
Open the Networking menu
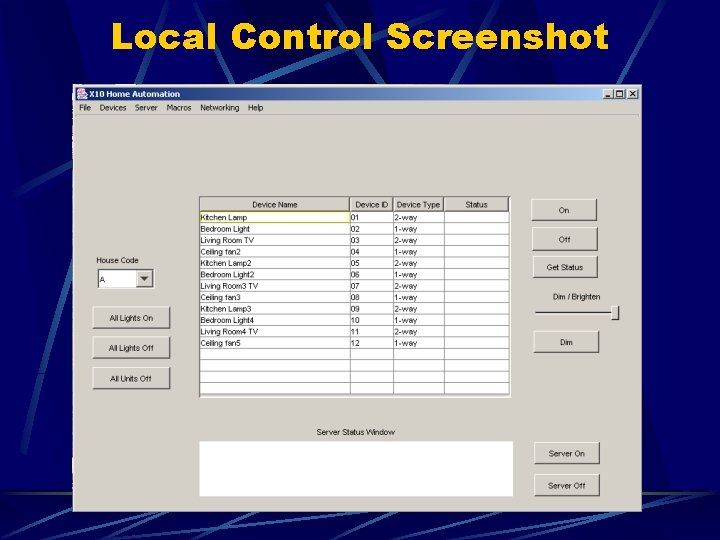[x=219, y=108]
